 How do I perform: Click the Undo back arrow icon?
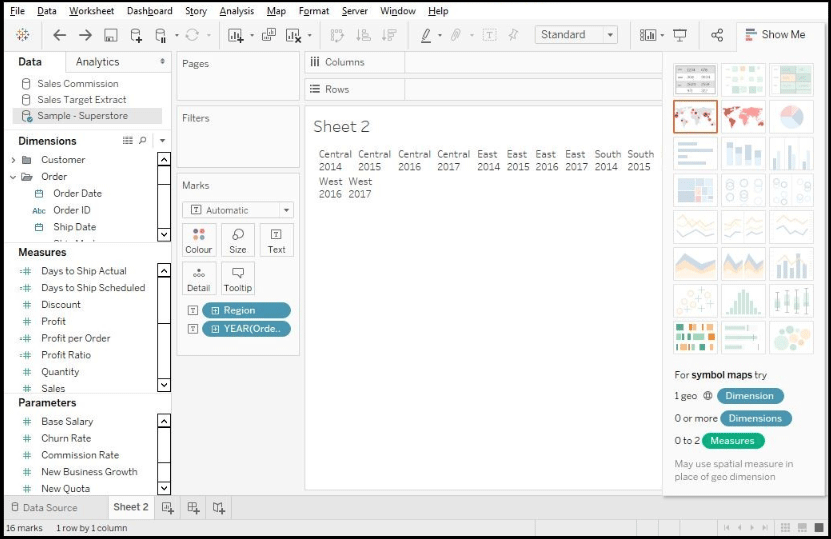(60, 35)
